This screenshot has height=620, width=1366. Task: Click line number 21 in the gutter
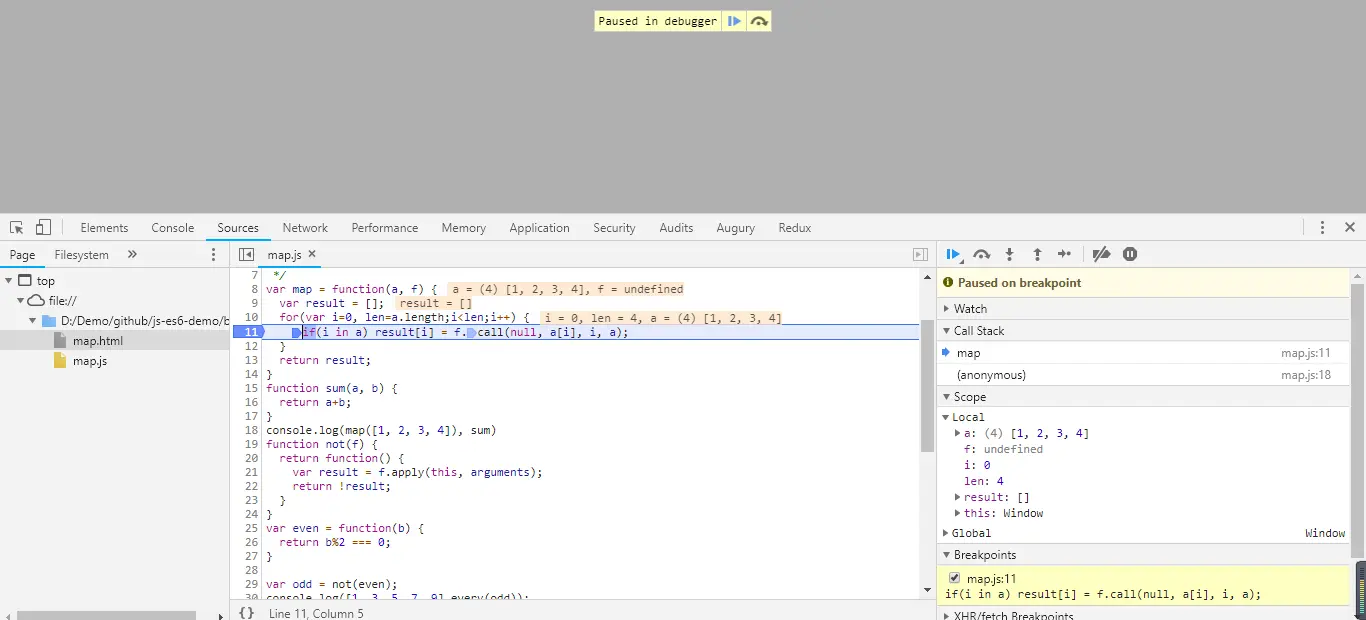pyautogui.click(x=251, y=472)
